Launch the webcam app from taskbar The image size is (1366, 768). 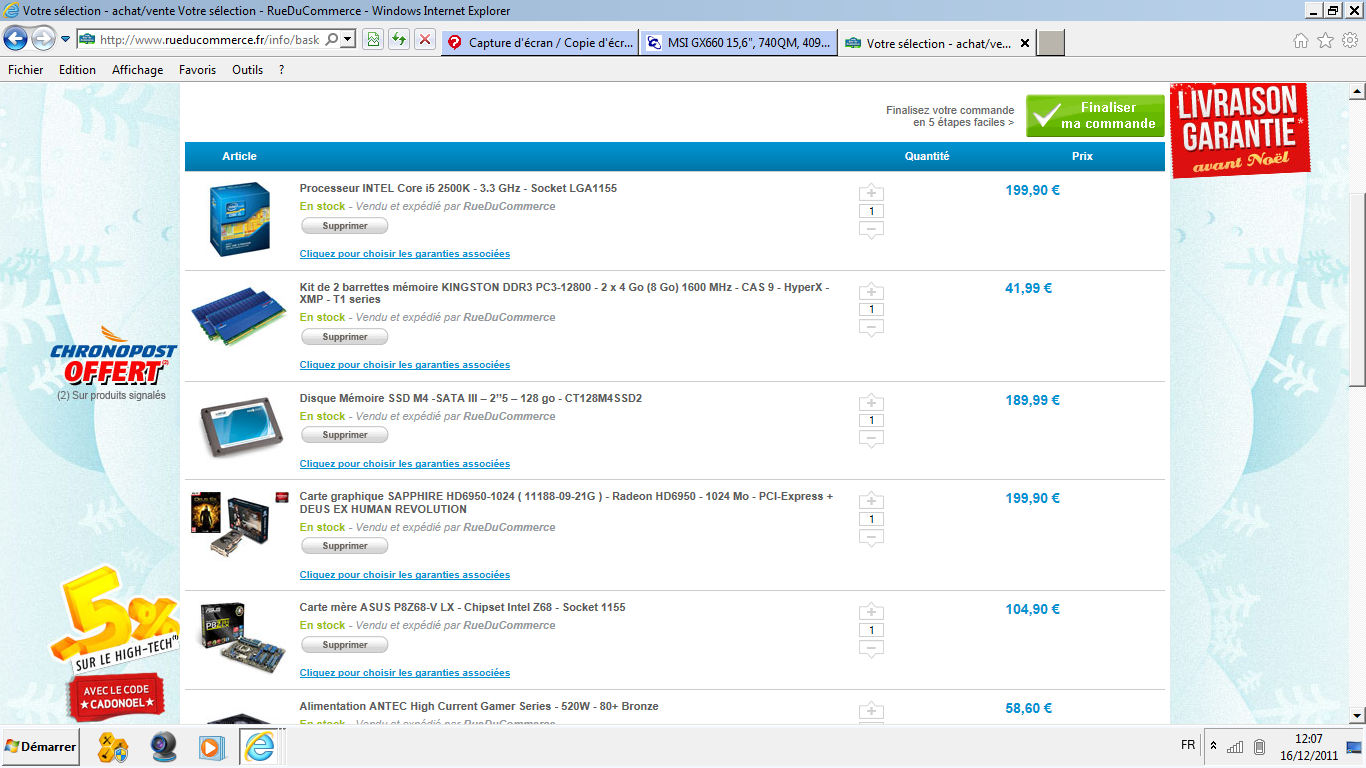coord(164,746)
